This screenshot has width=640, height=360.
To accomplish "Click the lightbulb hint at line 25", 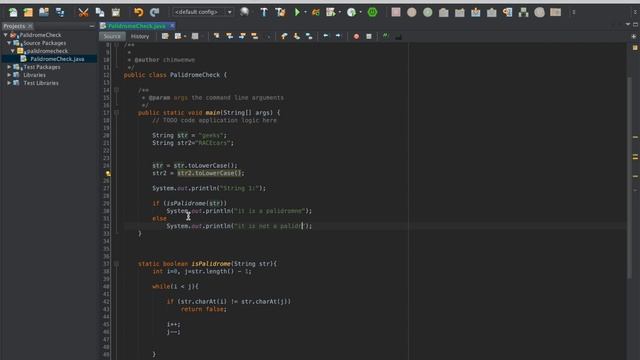I will pos(108,173).
